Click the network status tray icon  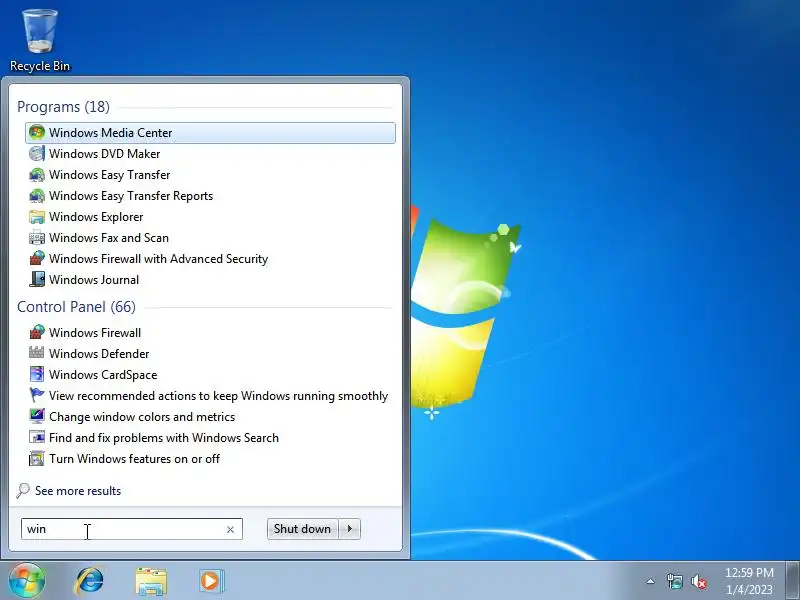674,581
